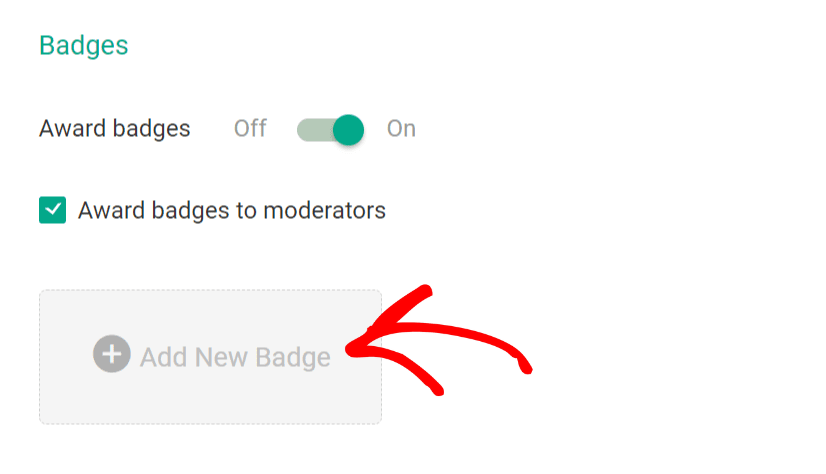
Task: Click the Off label beside the switch
Action: pyautogui.click(x=250, y=129)
